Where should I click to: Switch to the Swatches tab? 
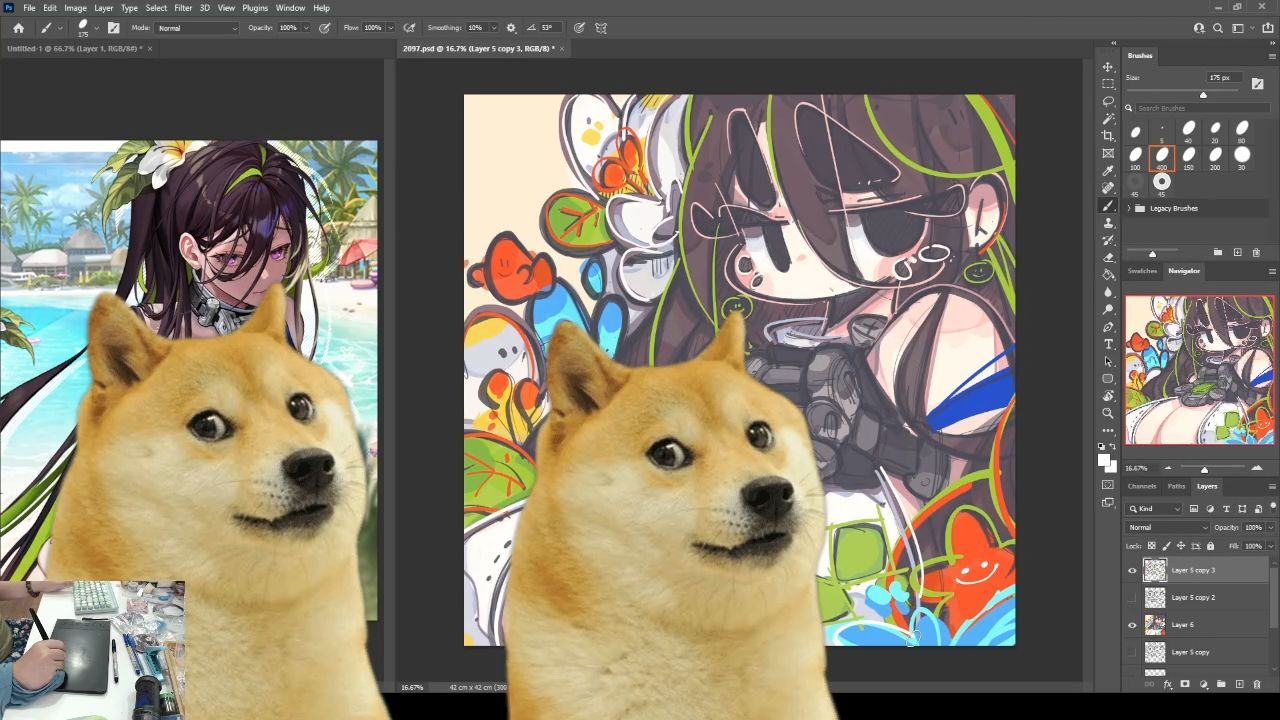[x=1142, y=271]
